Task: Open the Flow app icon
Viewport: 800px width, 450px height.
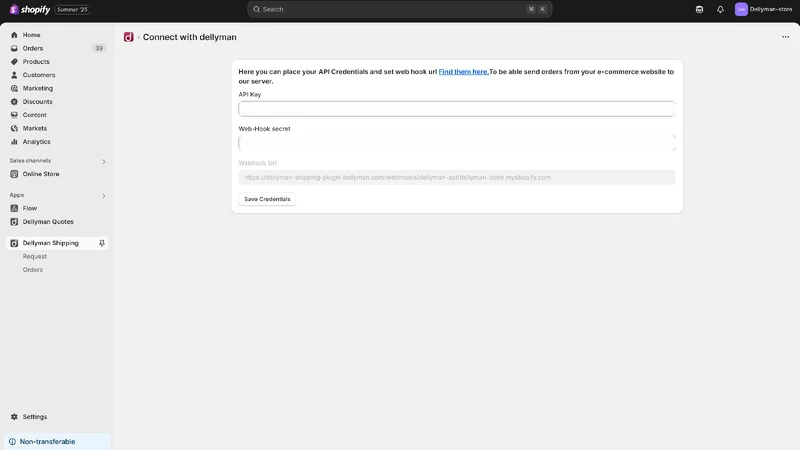Action: (14, 208)
